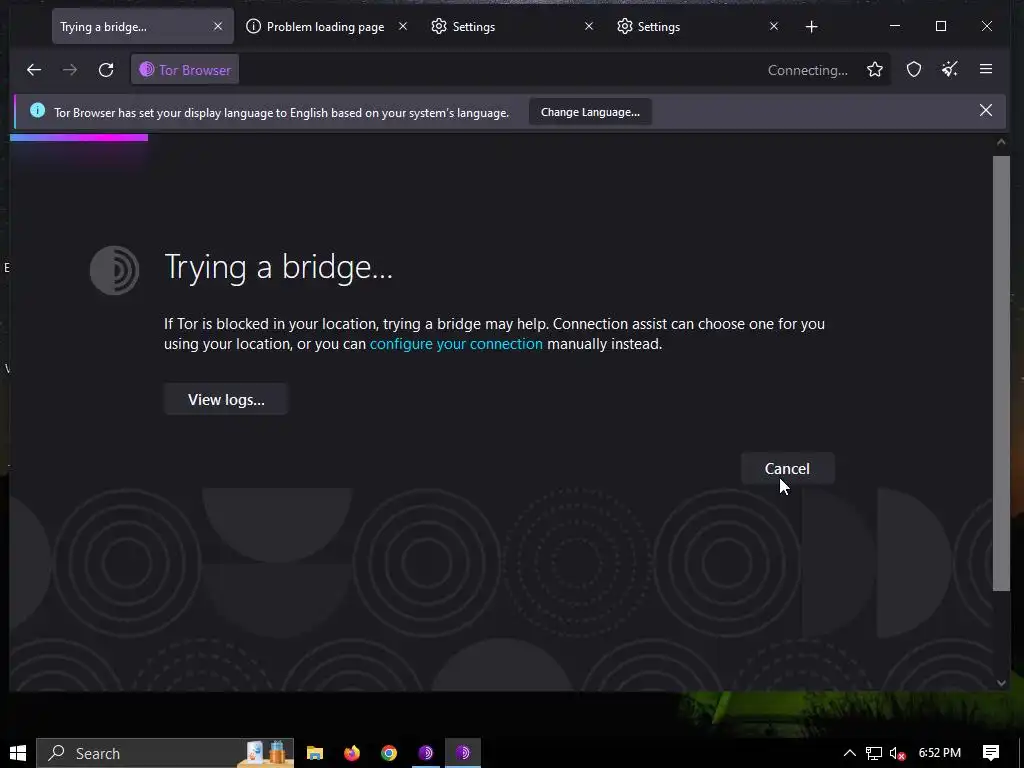Close the first Settings tab

click(588, 26)
